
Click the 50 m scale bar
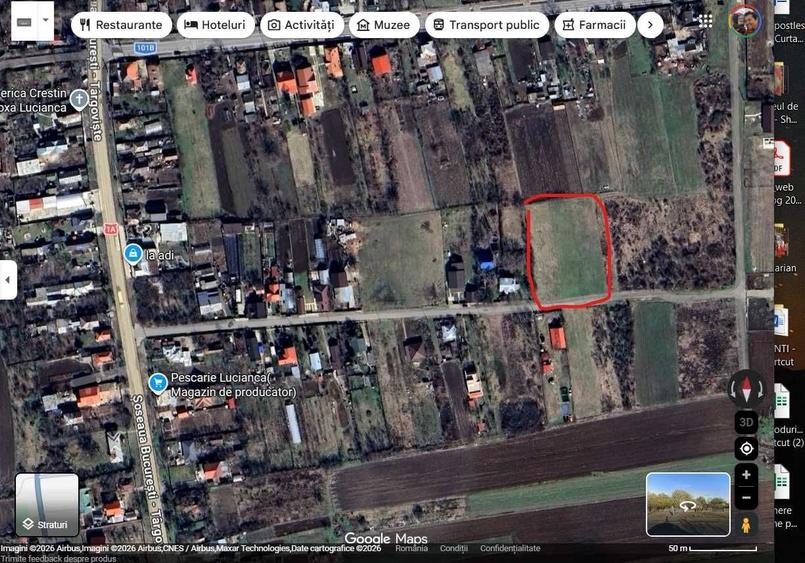click(712, 549)
